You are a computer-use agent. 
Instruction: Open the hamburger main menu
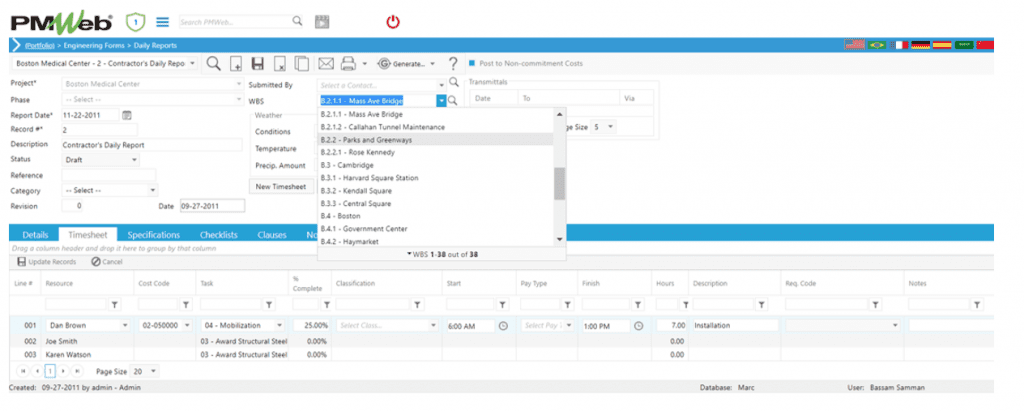pyautogui.click(x=163, y=22)
